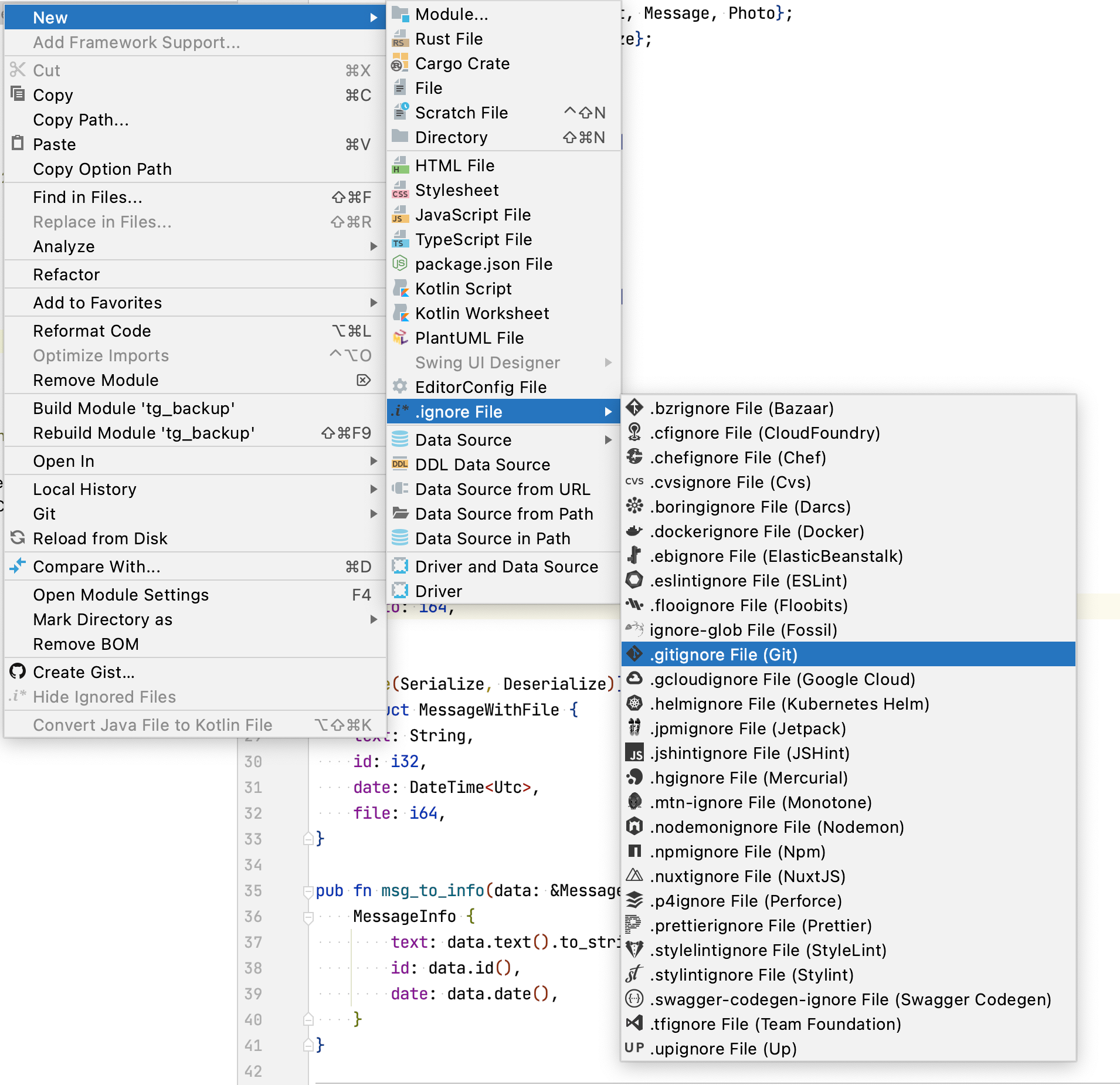Open Create Gist dialog
Image resolution: width=1120 pixels, height=1085 pixels.
coord(83,672)
